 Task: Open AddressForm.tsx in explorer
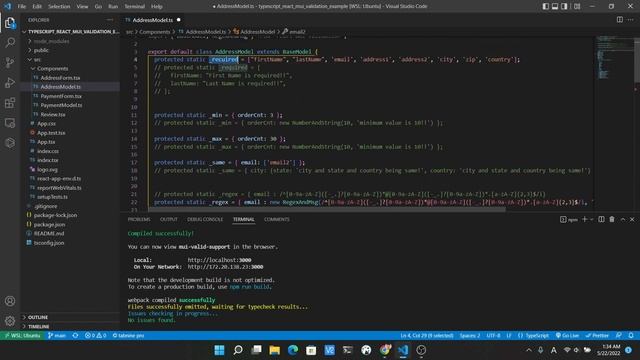tap(60, 78)
